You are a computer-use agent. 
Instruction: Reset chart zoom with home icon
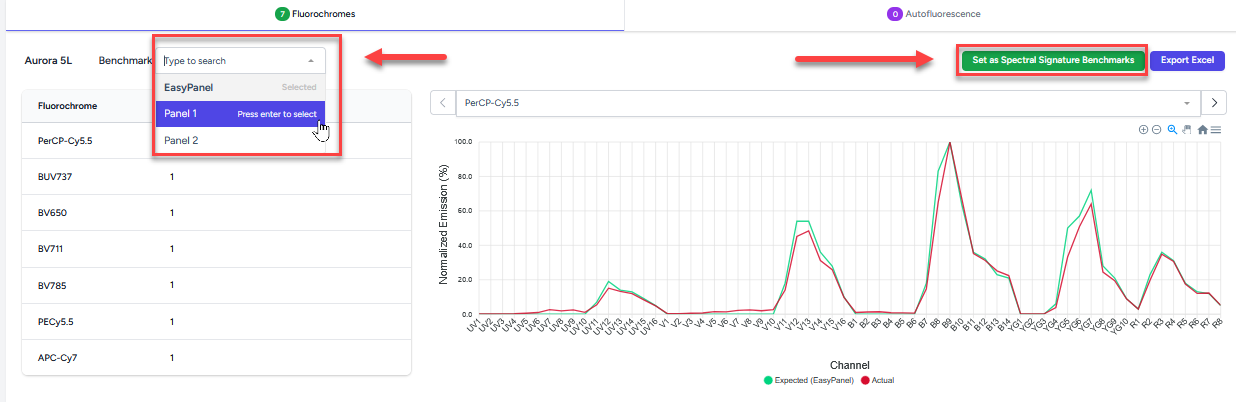coord(1202,130)
